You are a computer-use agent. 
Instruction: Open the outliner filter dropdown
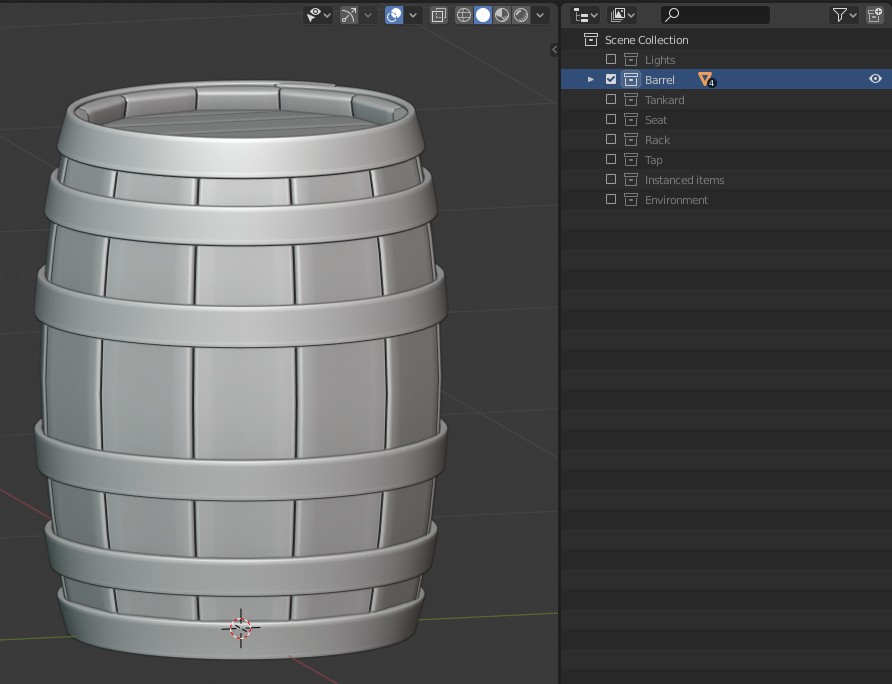tap(845, 15)
